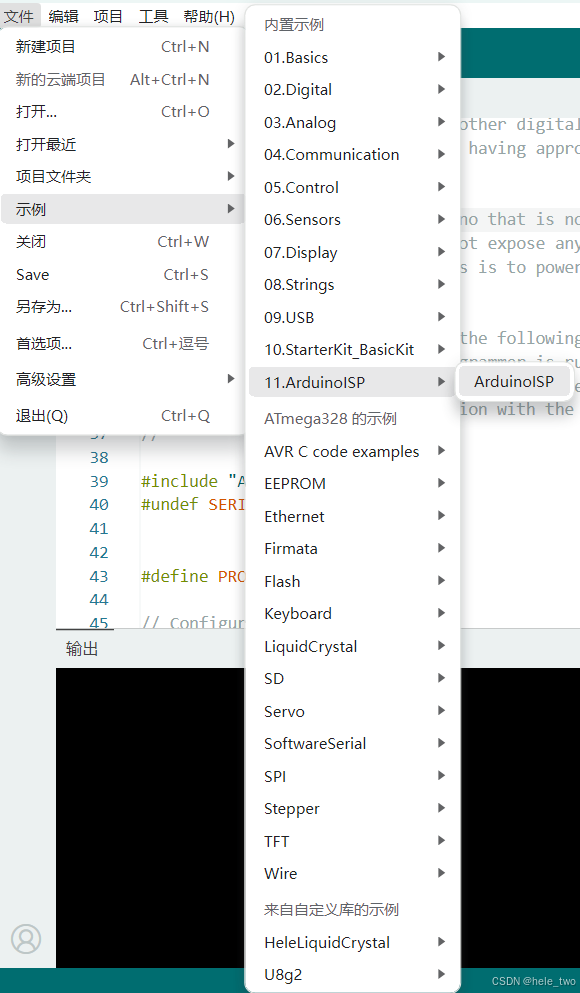Open the ArduinoISP example sketch

[x=514, y=382]
